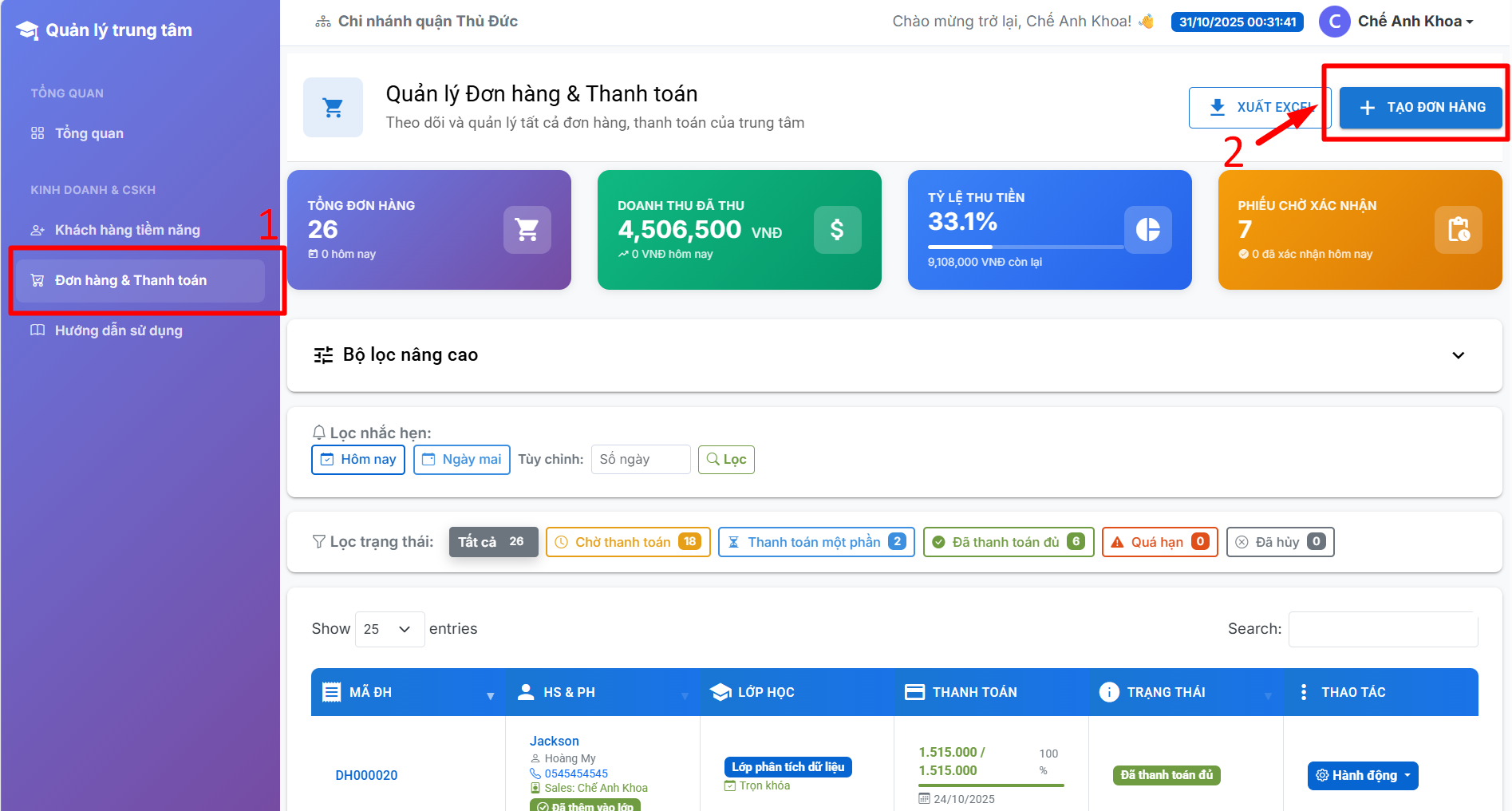Select the Chờ thanh toán status filter
The height and width of the screenshot is (811, 1512).
point(627,542)
